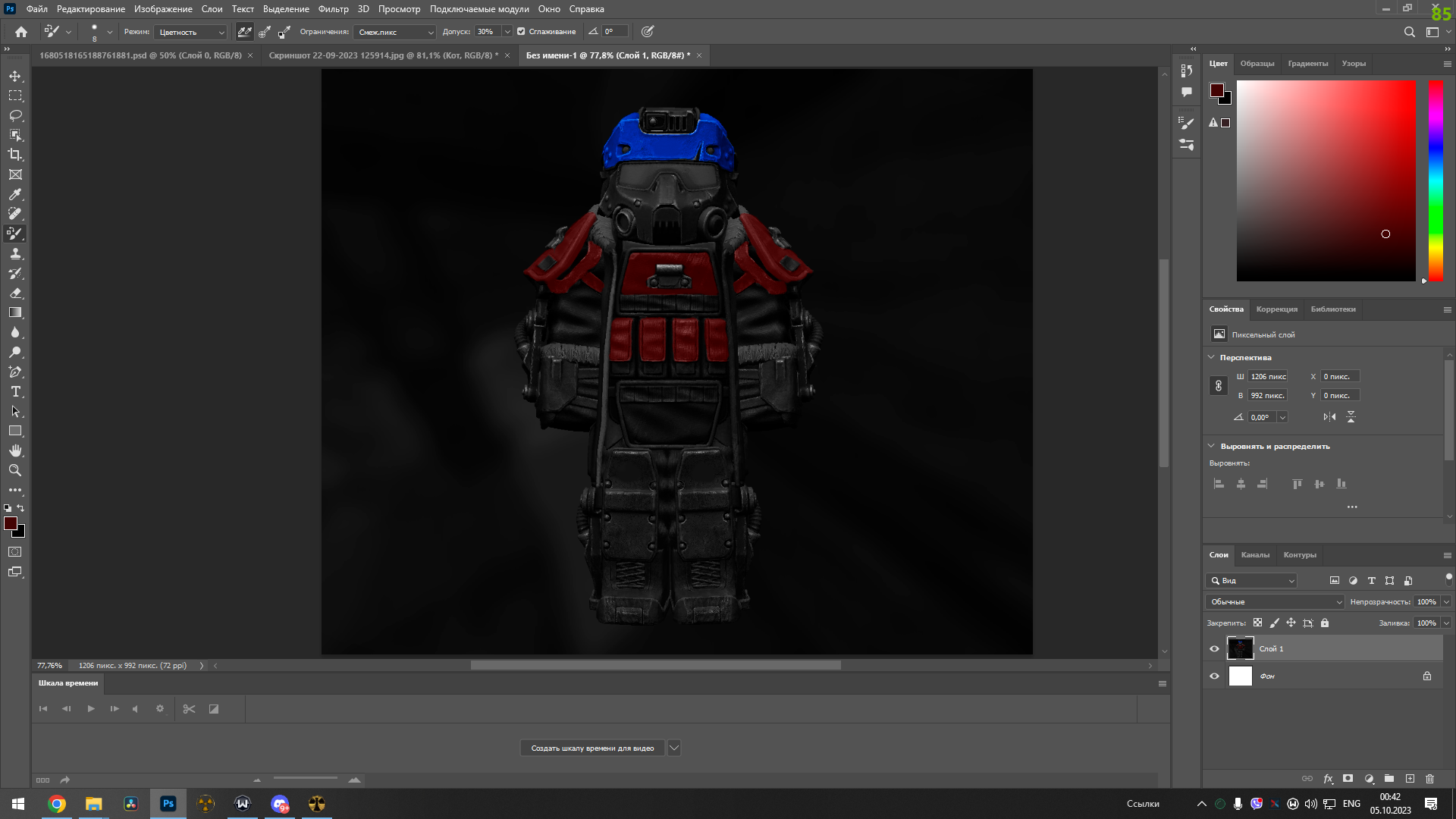This screenshot has height=819, width=1456.
Task: Toggle Quick Mask mode
Action: point(15,552)
